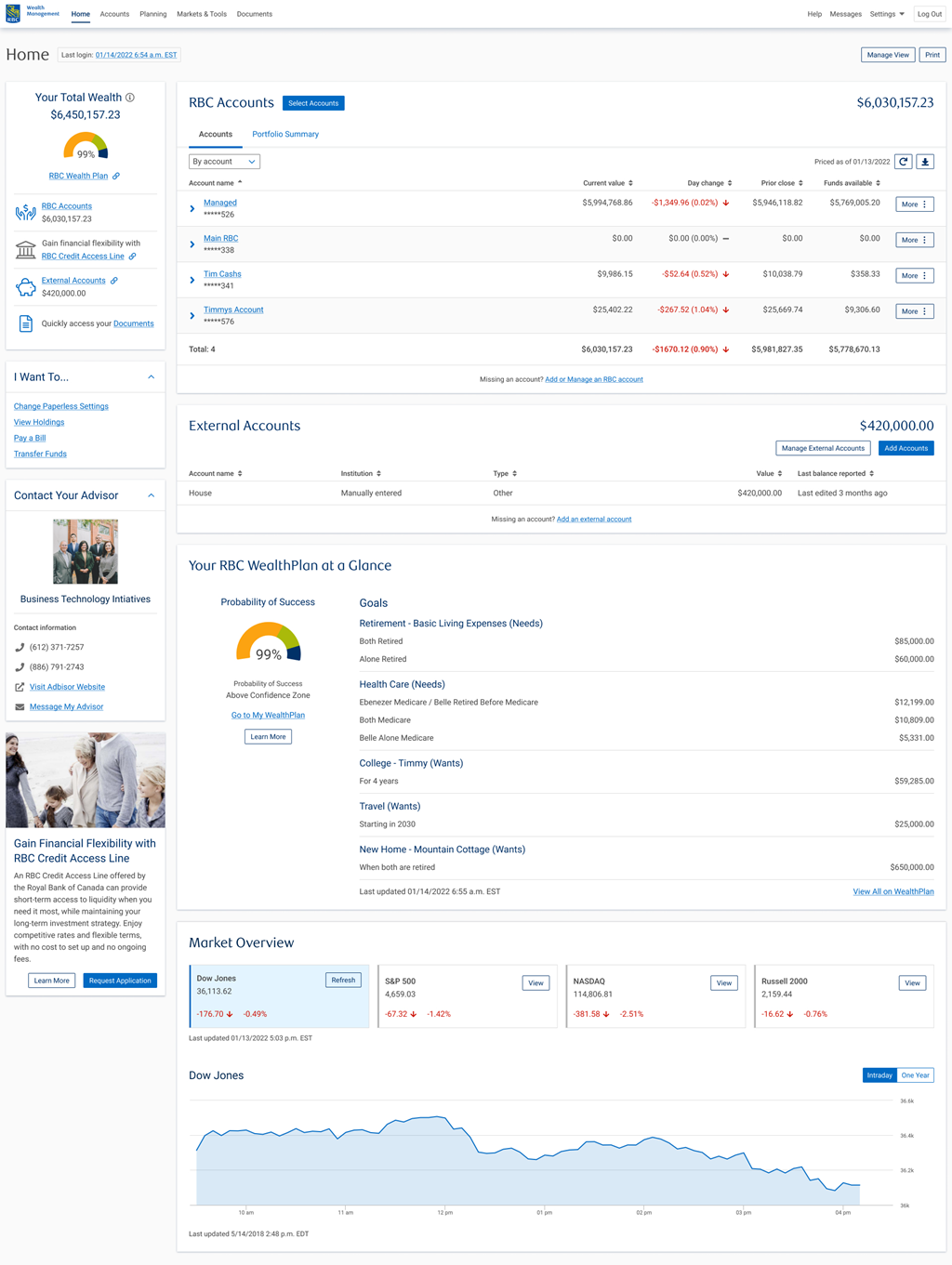Switch chart to Intraday view
Image resolution: width=952 pixels, height=1265 pixels.
tap(879, 1075)
